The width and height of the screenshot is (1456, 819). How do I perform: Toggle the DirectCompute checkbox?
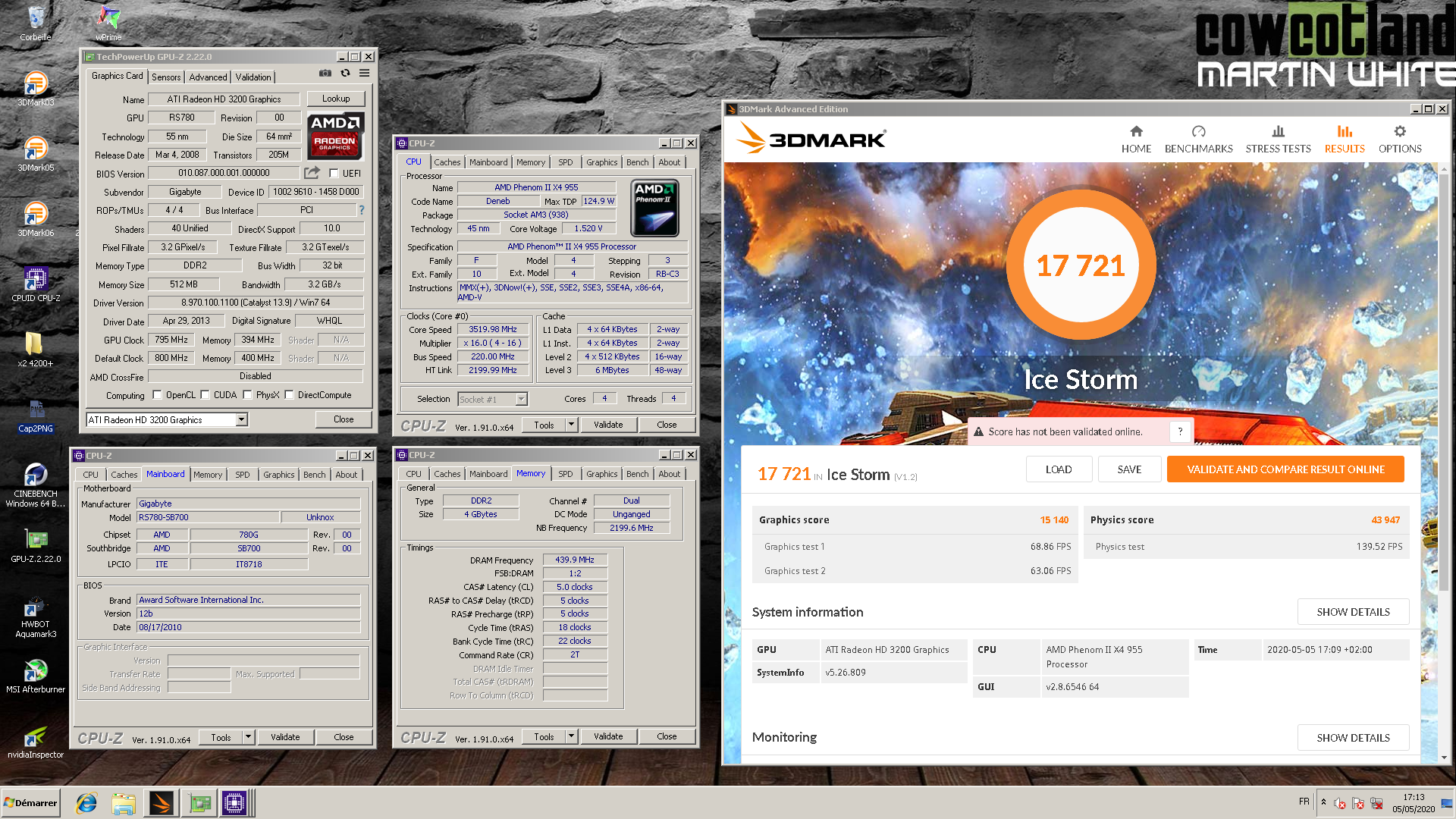point(289,395)
